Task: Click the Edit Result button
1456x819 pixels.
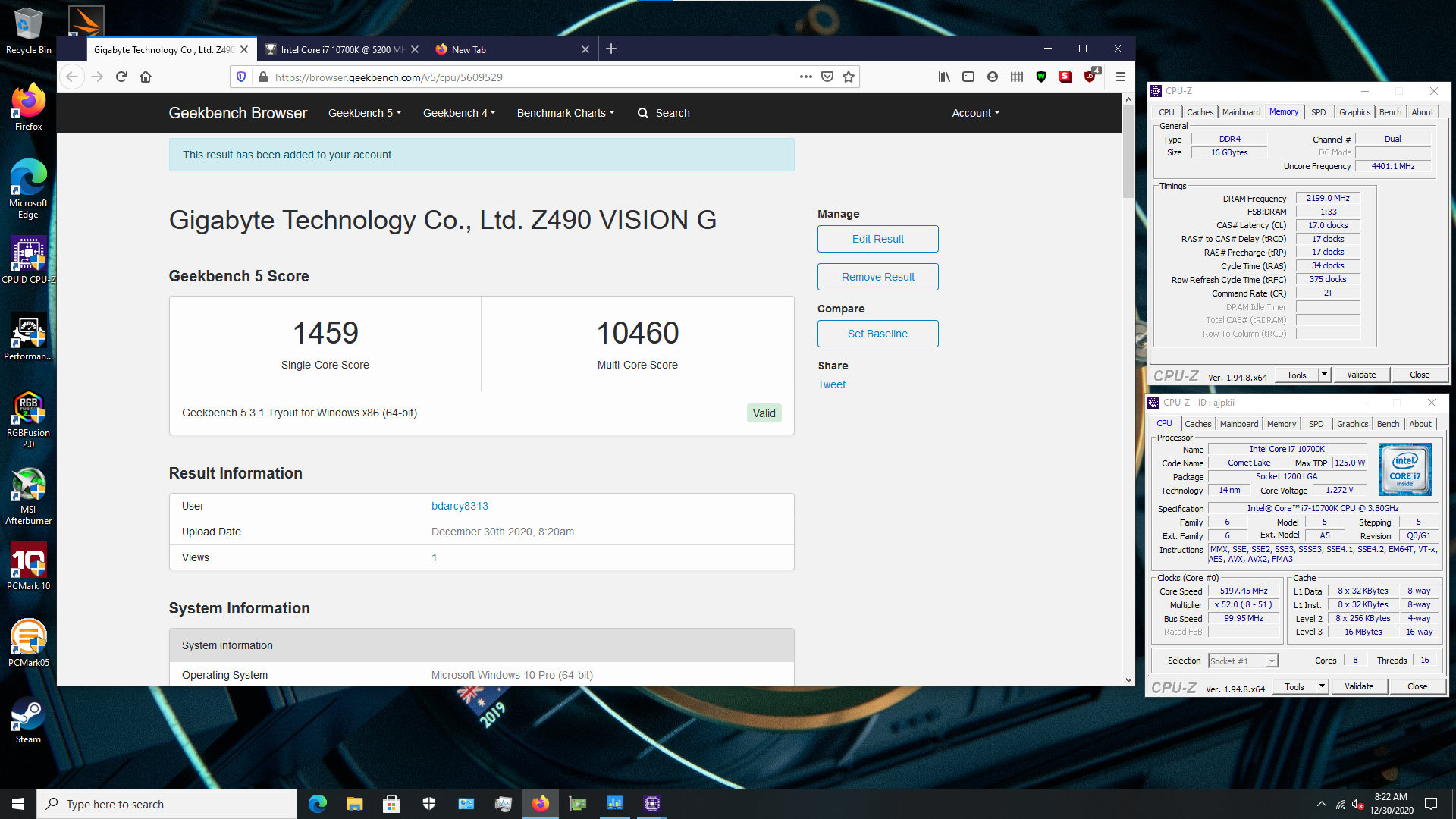Action: pyautogui.click(x=877, y=239)
